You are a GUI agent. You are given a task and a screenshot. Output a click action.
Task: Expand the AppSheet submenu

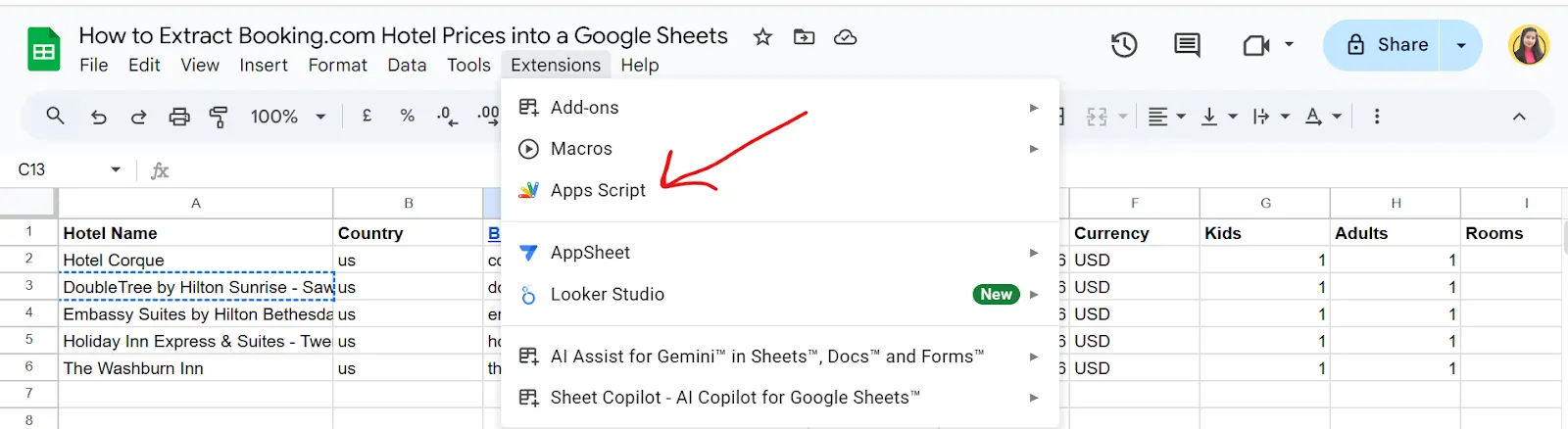(780, 253)
